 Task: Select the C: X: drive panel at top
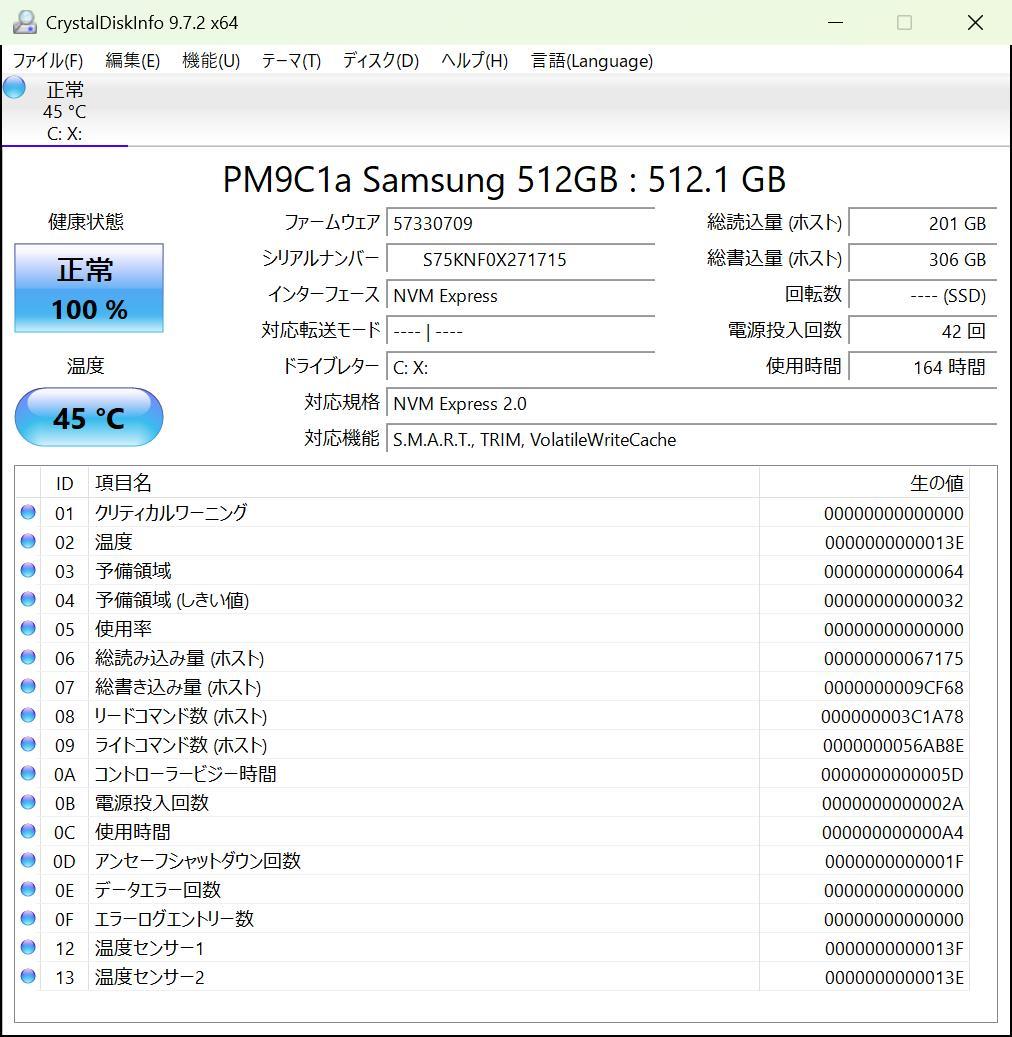coord(63,111)
